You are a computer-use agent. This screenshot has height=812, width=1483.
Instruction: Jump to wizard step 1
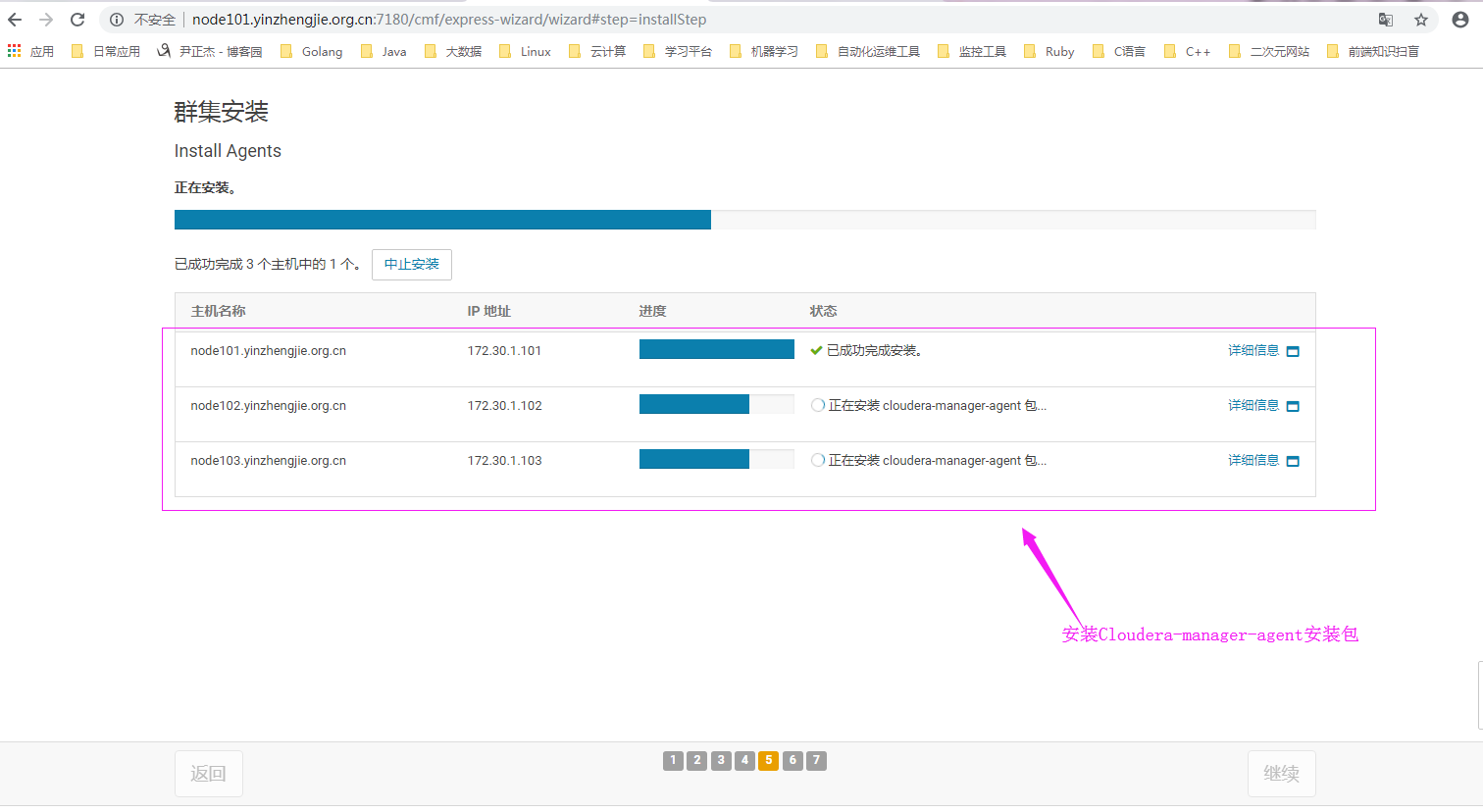[673, 760]
